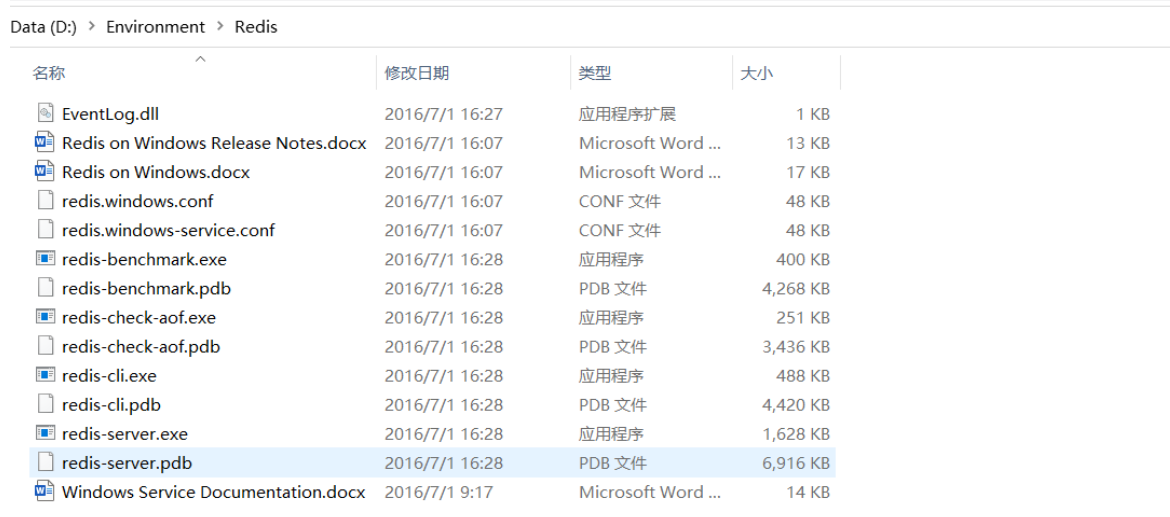1170x517 pixels.
Task: Click date 2016/7/1 9:17 of Windows Service Documentation
Action: coord(438,492)
